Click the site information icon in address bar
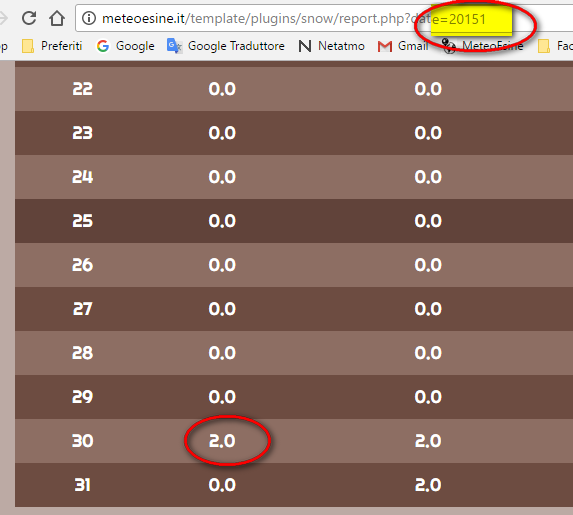 (x=88, y=18)
